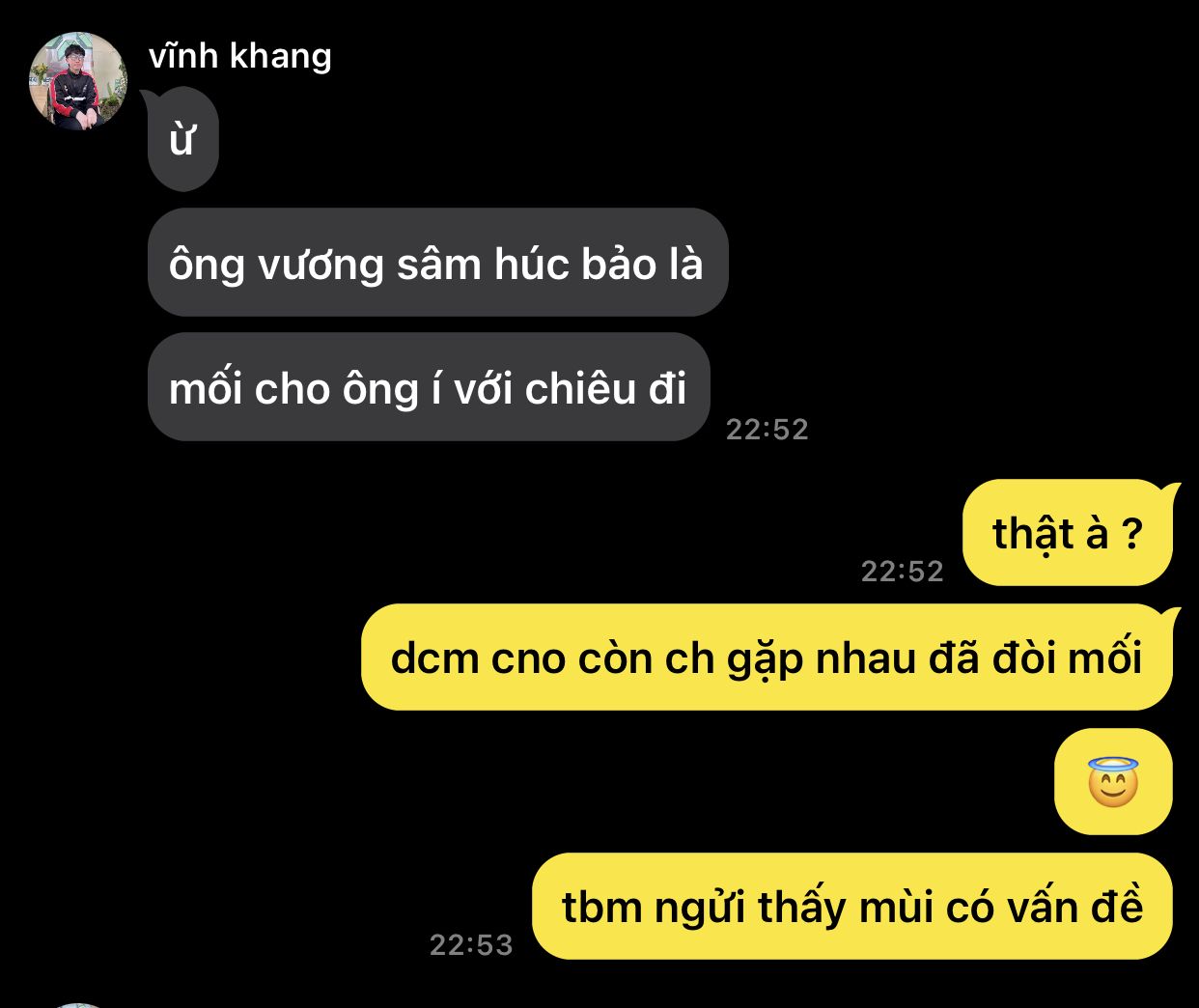This screenshot has width=1199, height=1008.
Task: Tap the word "vương" in the second message
Action: click(x=321, y=266)
